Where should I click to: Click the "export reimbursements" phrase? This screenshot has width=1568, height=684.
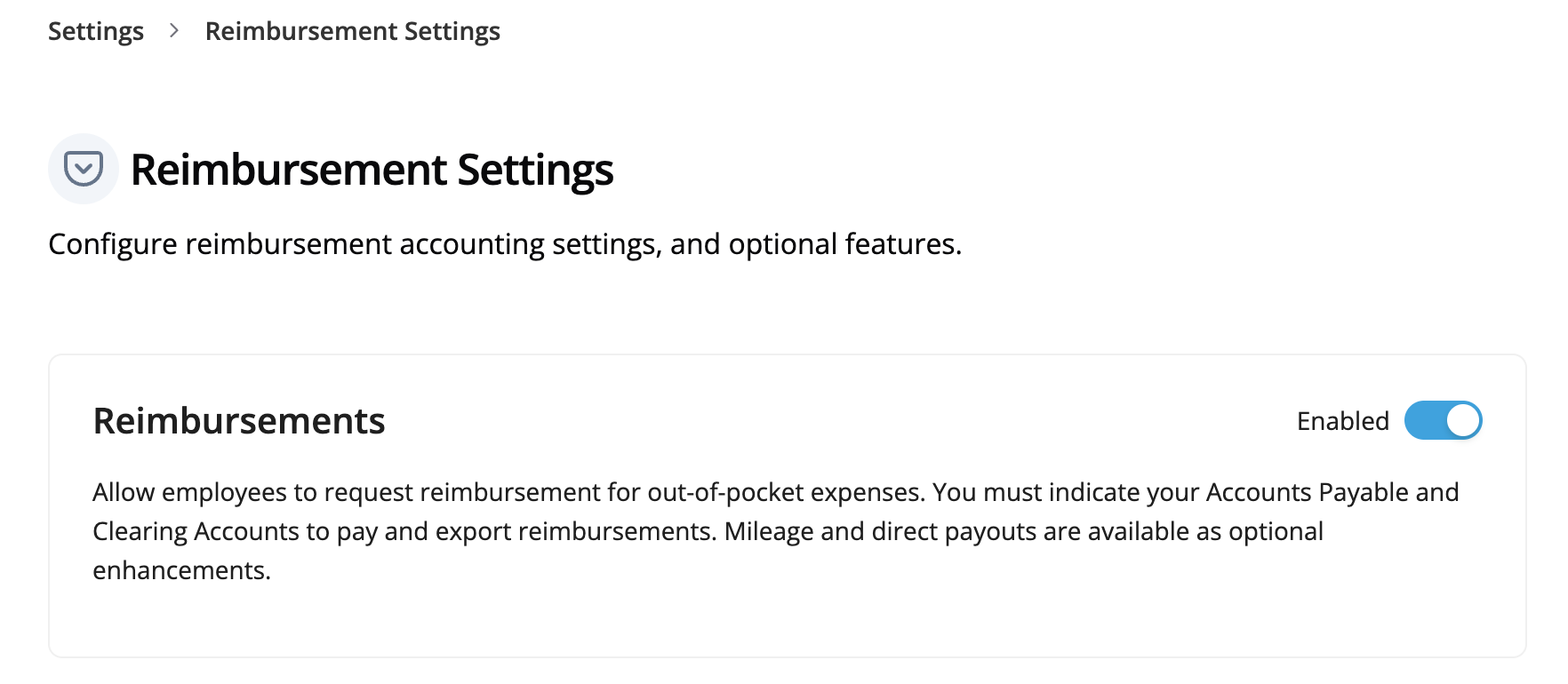pyautogui.click(x=616, y=531)
